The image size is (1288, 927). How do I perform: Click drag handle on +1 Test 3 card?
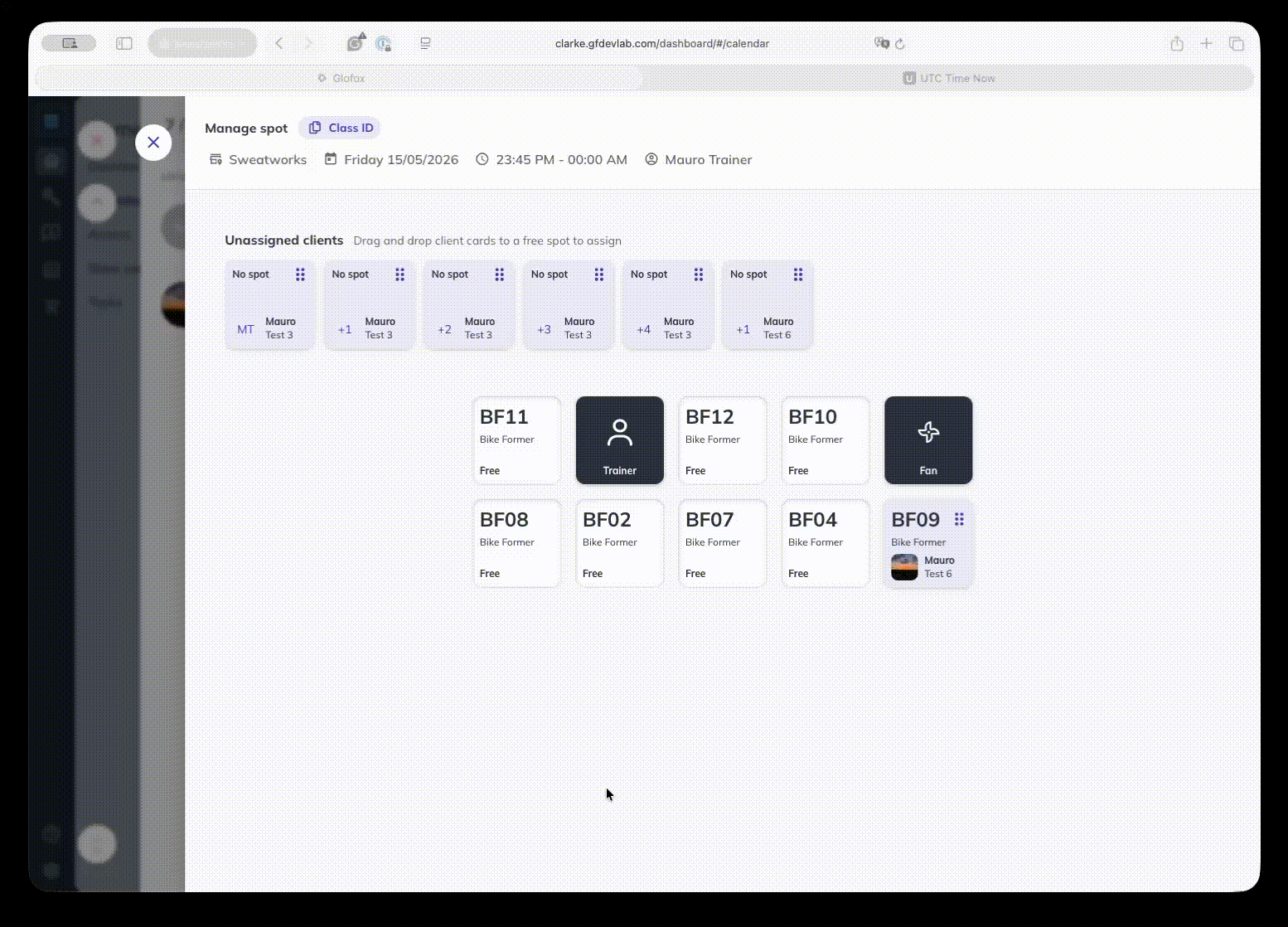(399, 274)
